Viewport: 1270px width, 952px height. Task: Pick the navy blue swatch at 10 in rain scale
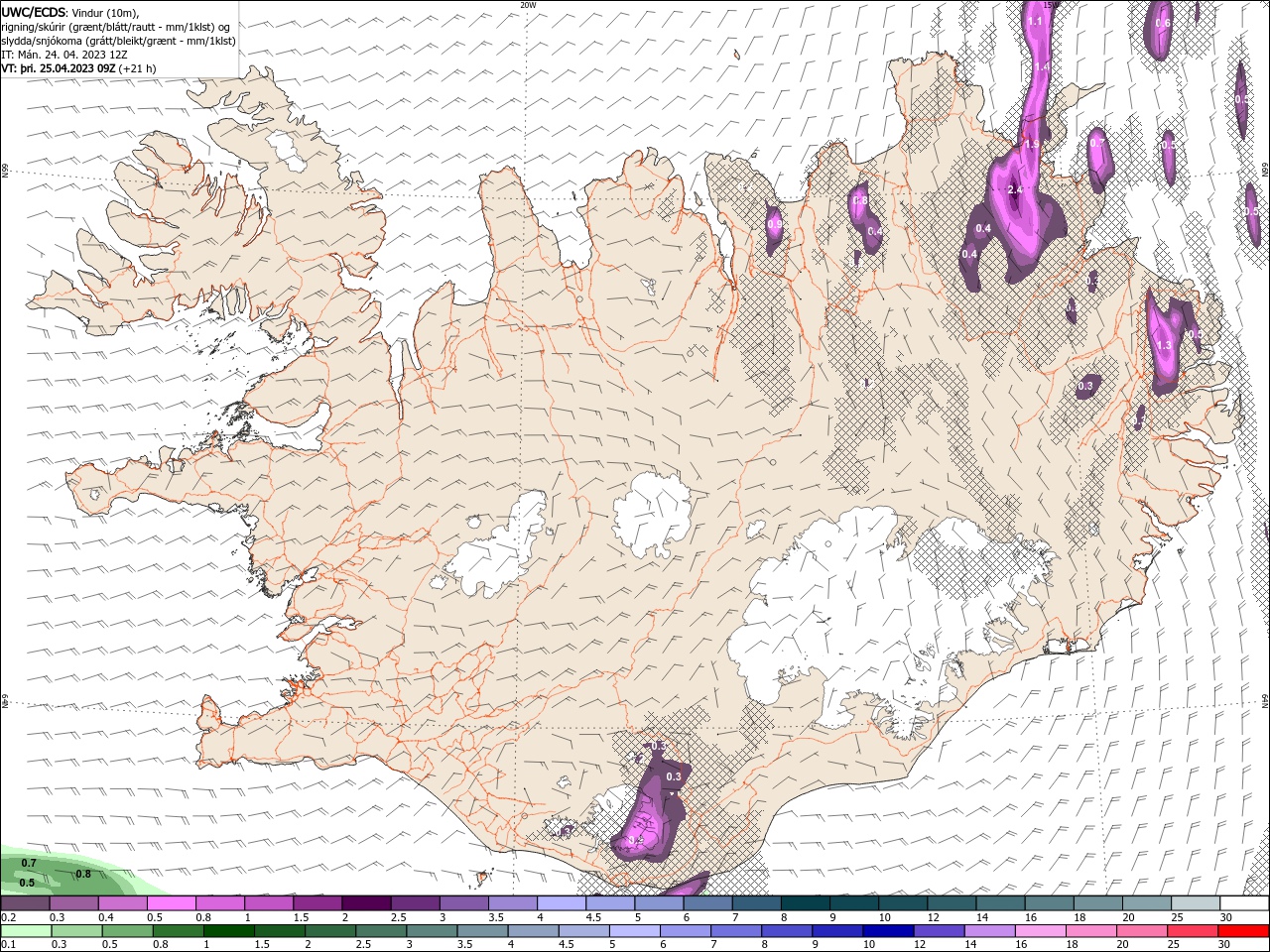tap(886, 931)
